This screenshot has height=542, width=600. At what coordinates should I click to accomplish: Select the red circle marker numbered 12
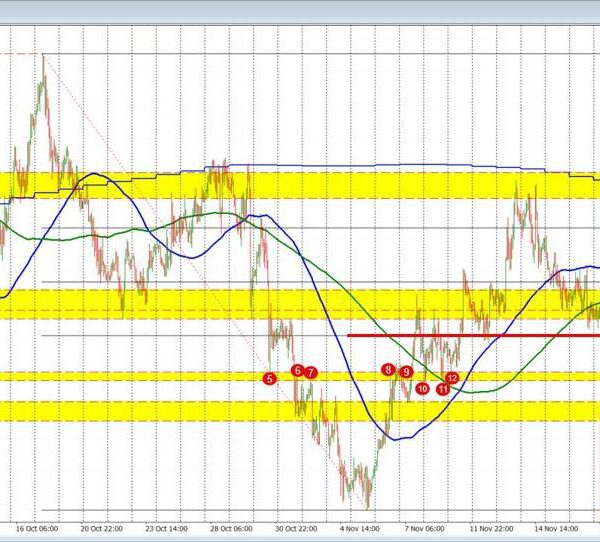pos(452,379)
